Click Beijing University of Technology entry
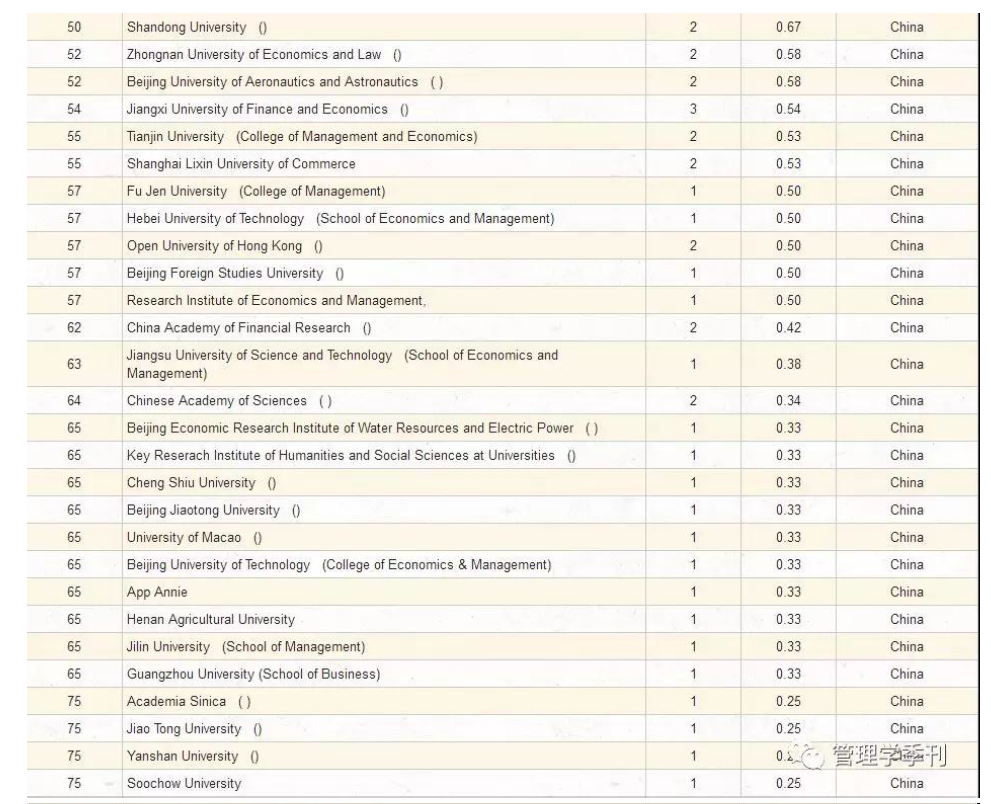Viewport: 991px width, 804px height. pos(339,564)
